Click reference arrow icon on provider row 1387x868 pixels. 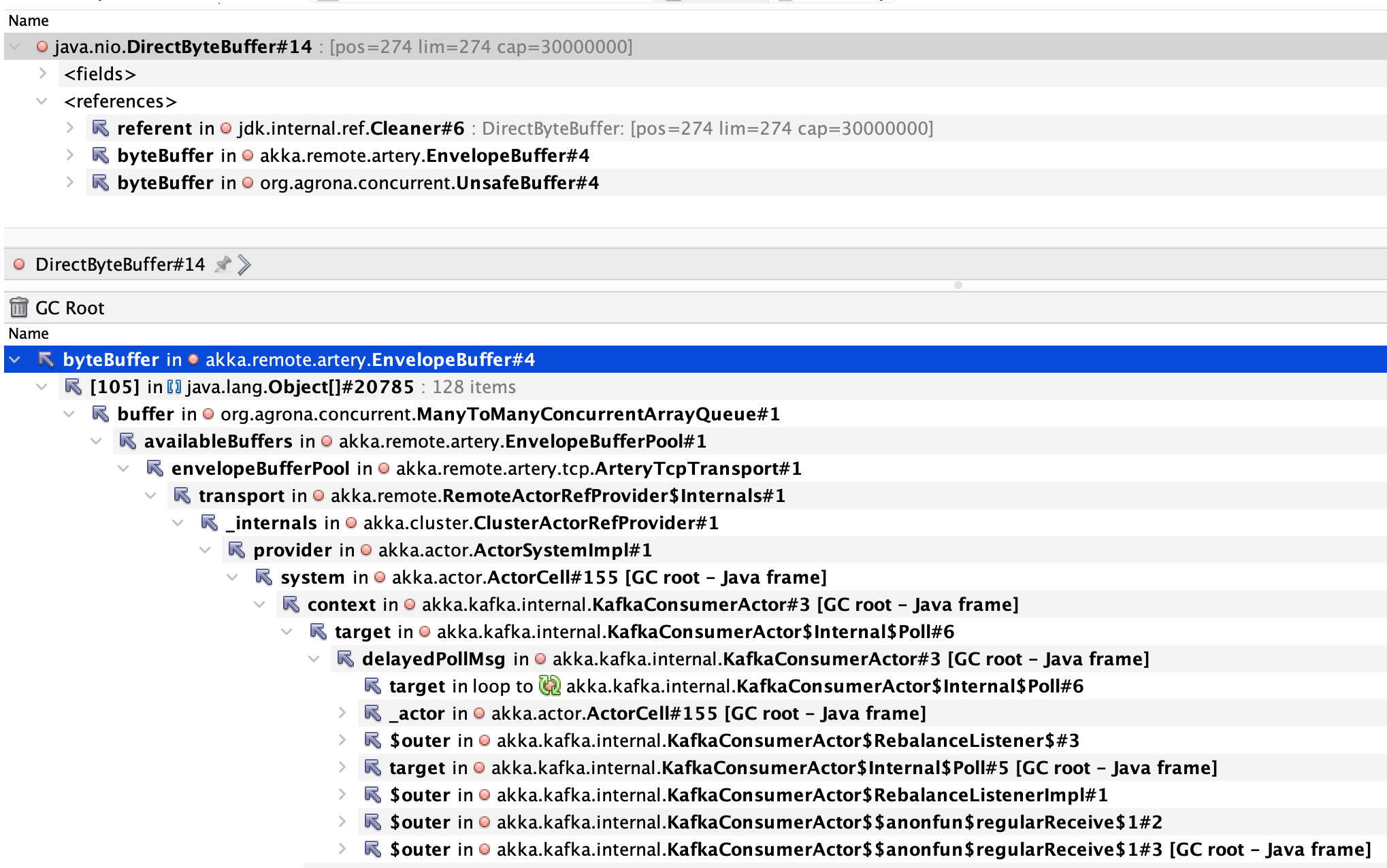[237, 550]
